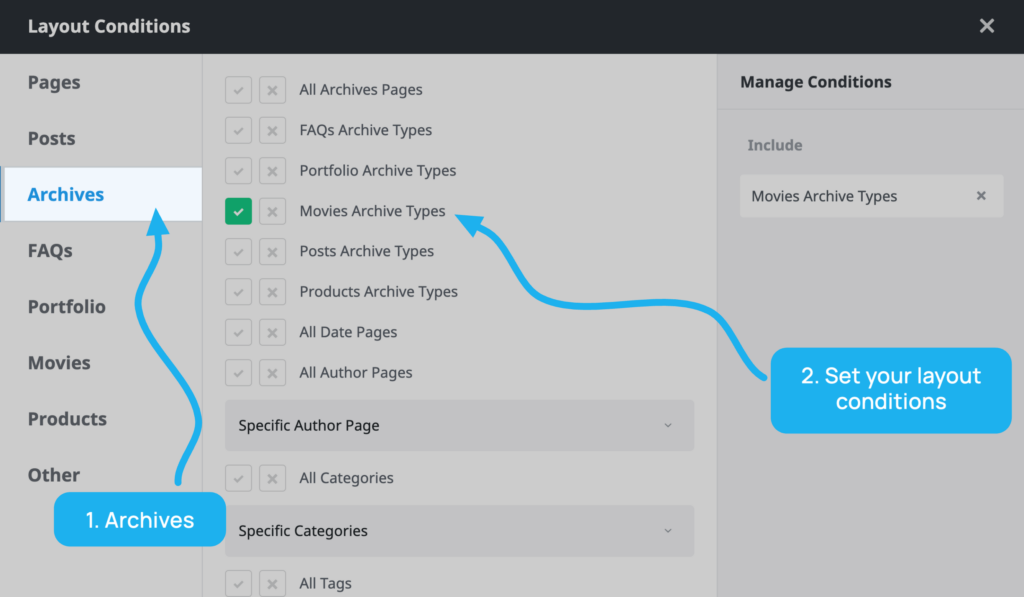Exclude Posts Archive Types with X button
1024x597 pixels.
[272, 251]
